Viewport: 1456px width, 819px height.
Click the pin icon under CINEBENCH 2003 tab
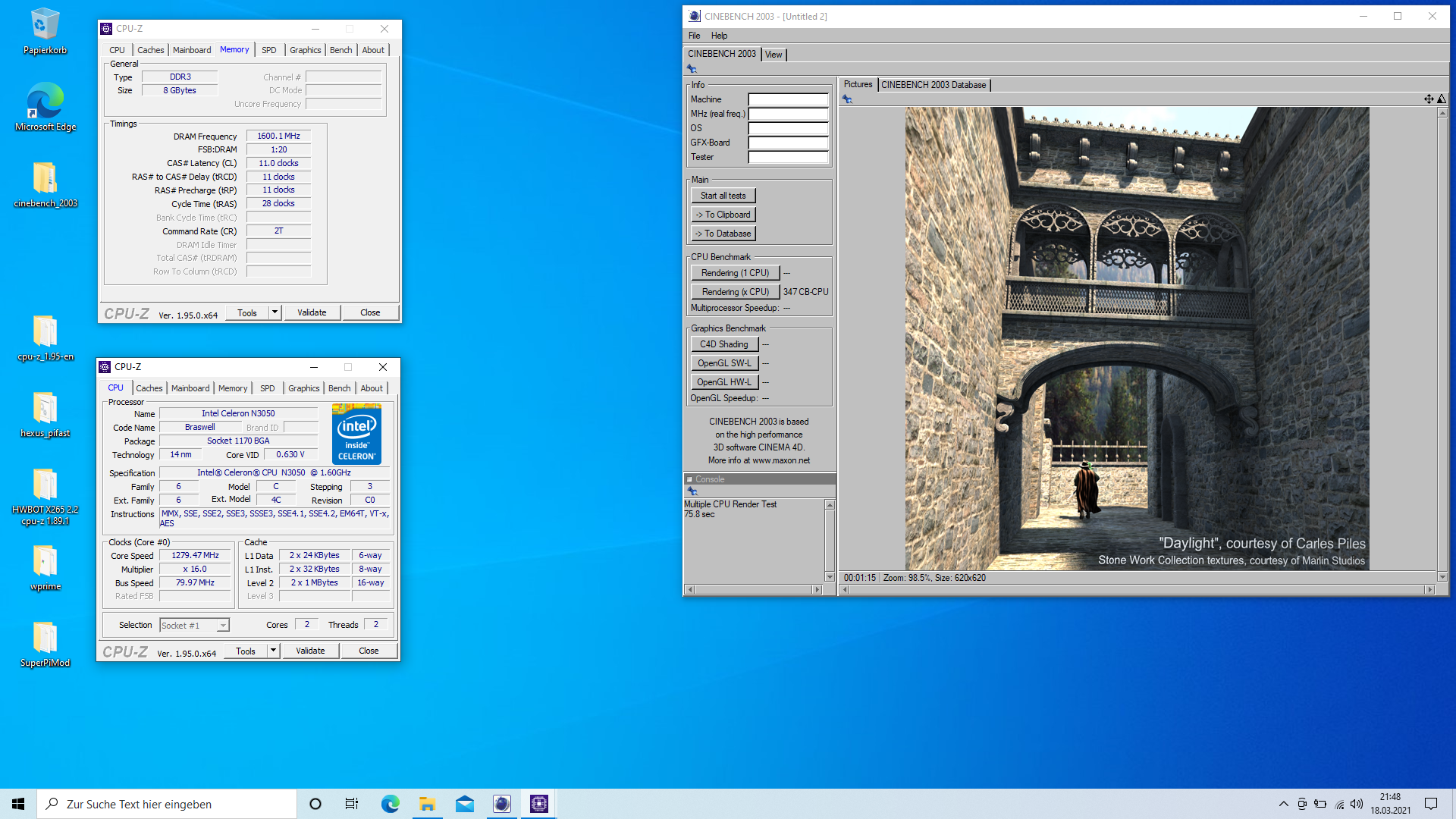pyautogui.click(x=692, y=69)
